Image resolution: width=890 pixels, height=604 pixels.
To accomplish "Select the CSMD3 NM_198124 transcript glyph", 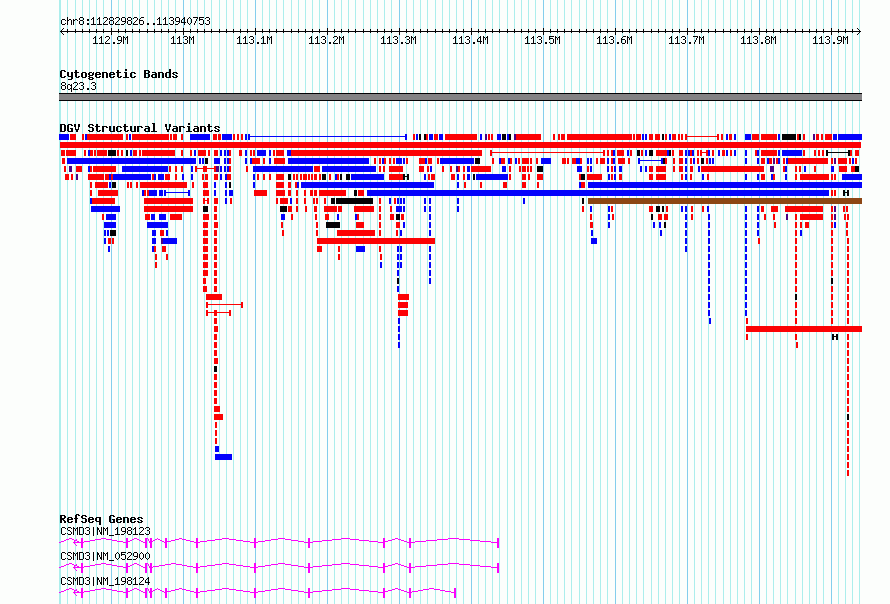I will (x=258, y=593).
